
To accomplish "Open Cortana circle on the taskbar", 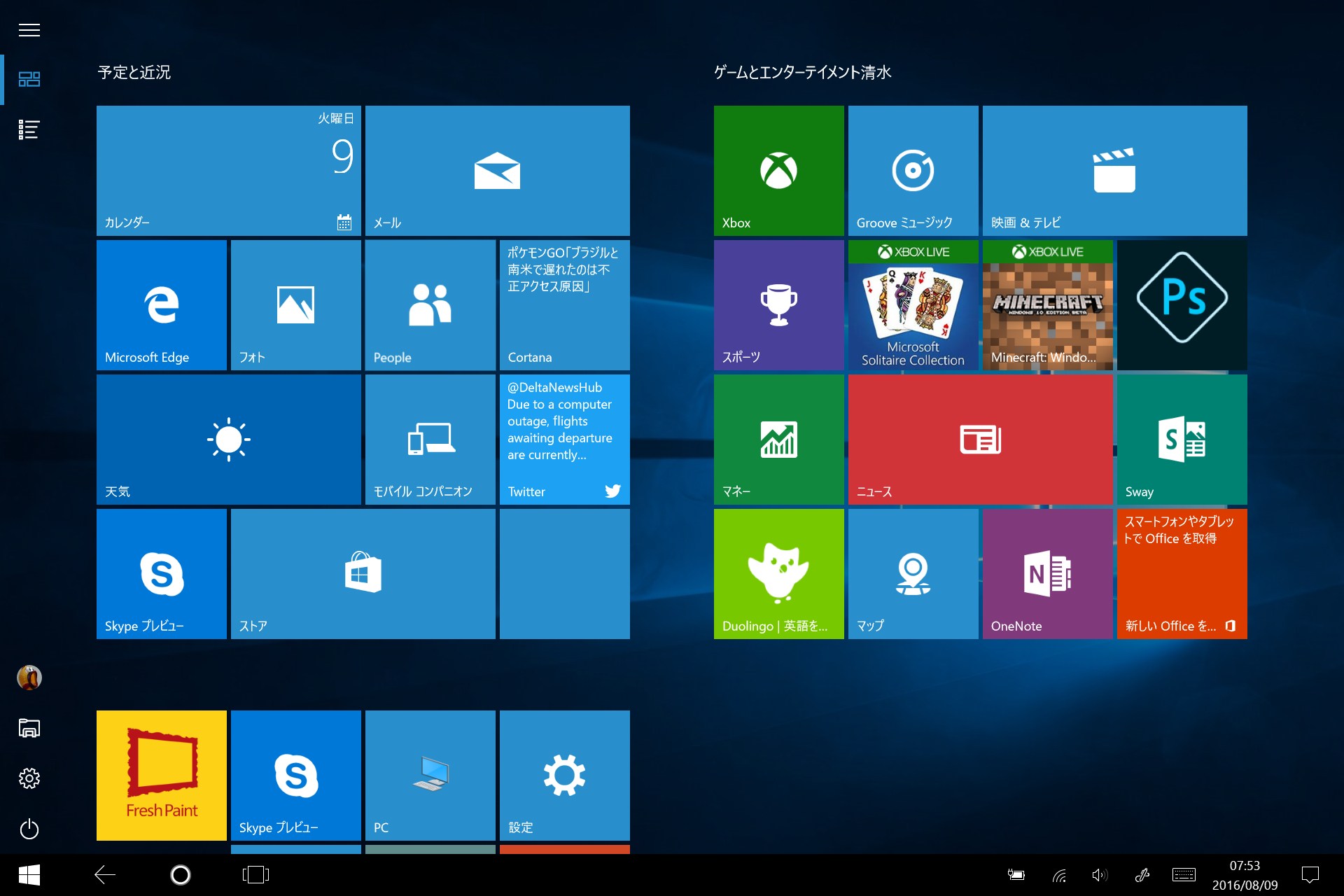I will click(x=181, y=875).
